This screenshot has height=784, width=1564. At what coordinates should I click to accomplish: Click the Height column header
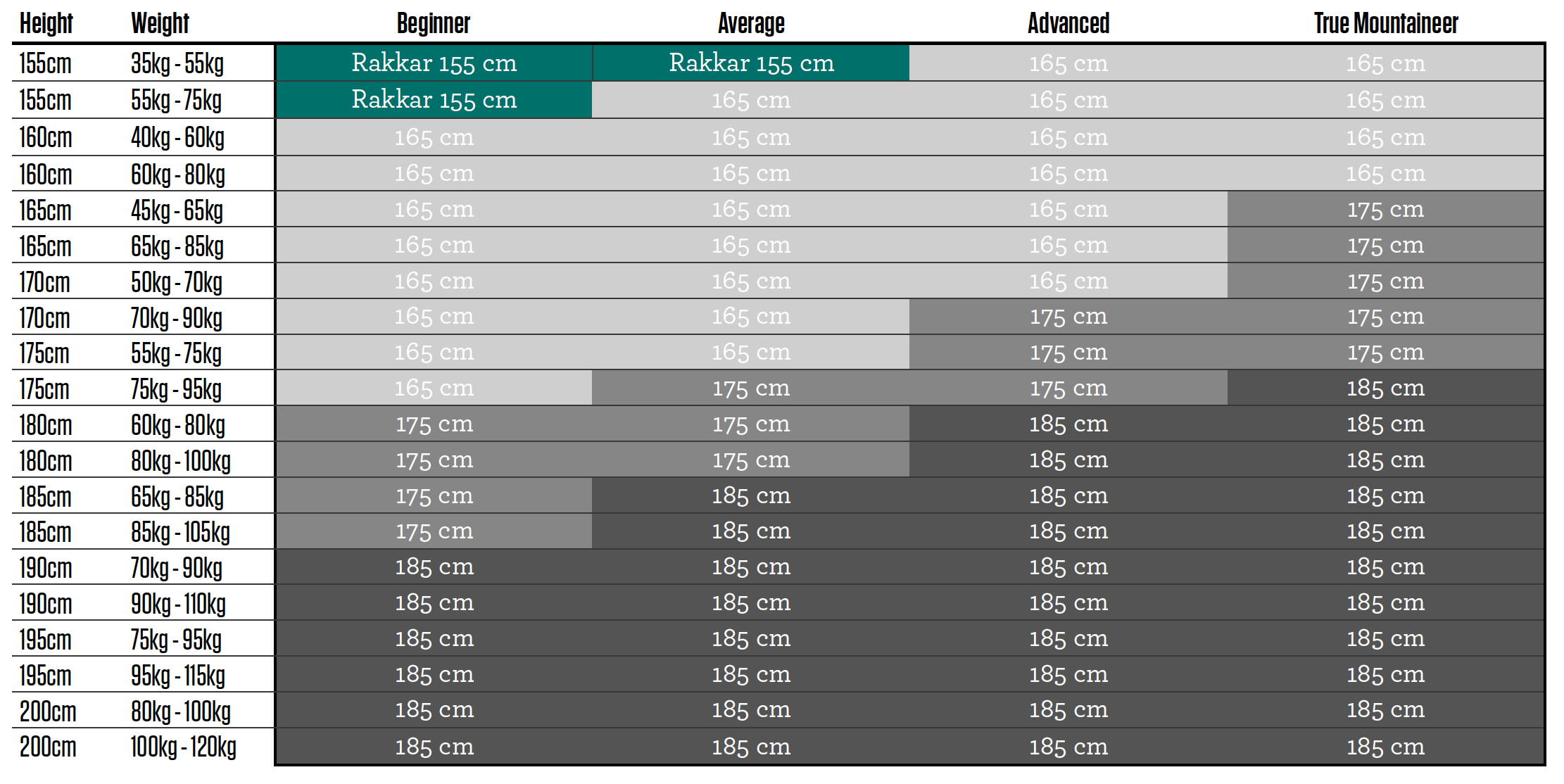pyautogui.click(x=46, y=23)
